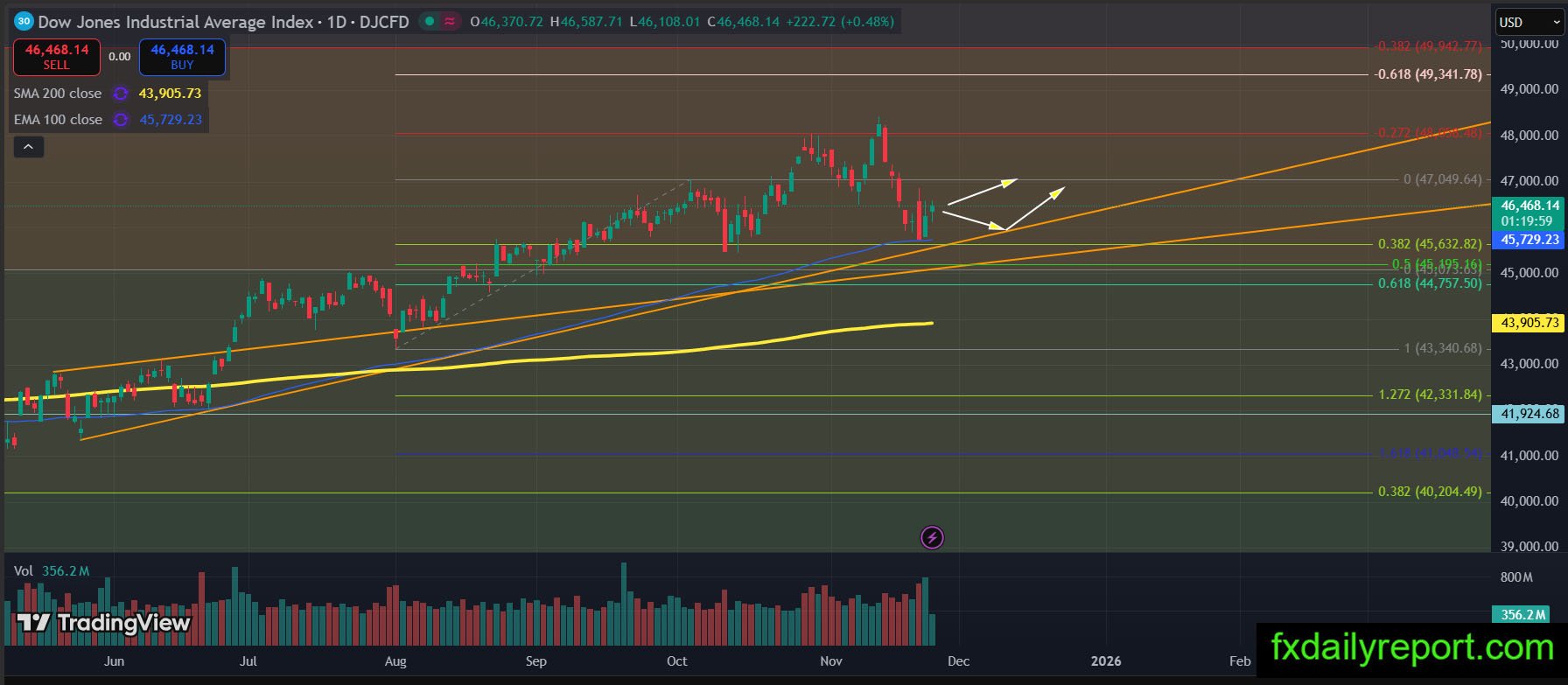
Task: Click the EMA 100 value in the legend
Action: coord(171,120)
